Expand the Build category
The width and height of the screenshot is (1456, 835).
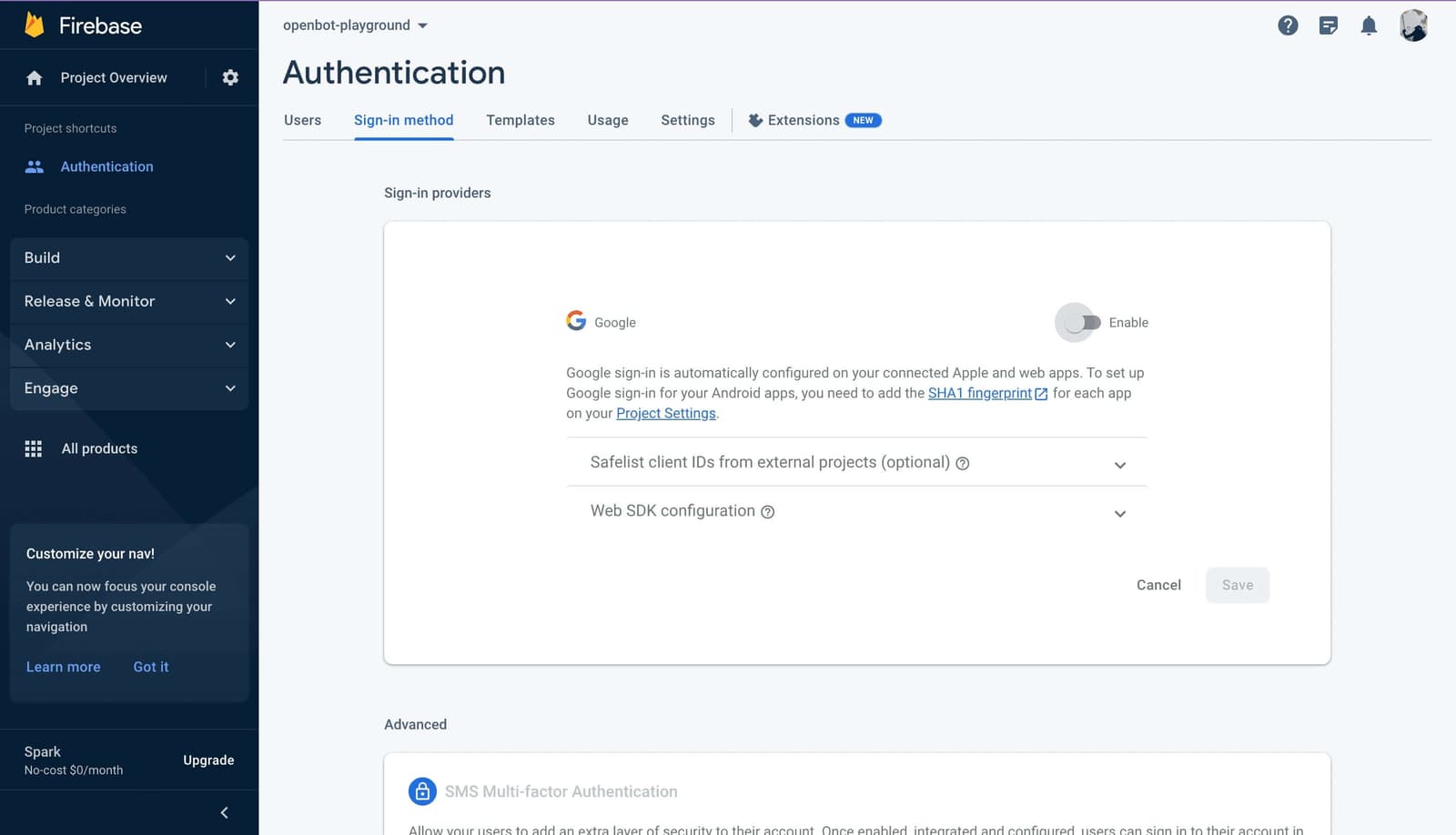[x=129, y=257]
